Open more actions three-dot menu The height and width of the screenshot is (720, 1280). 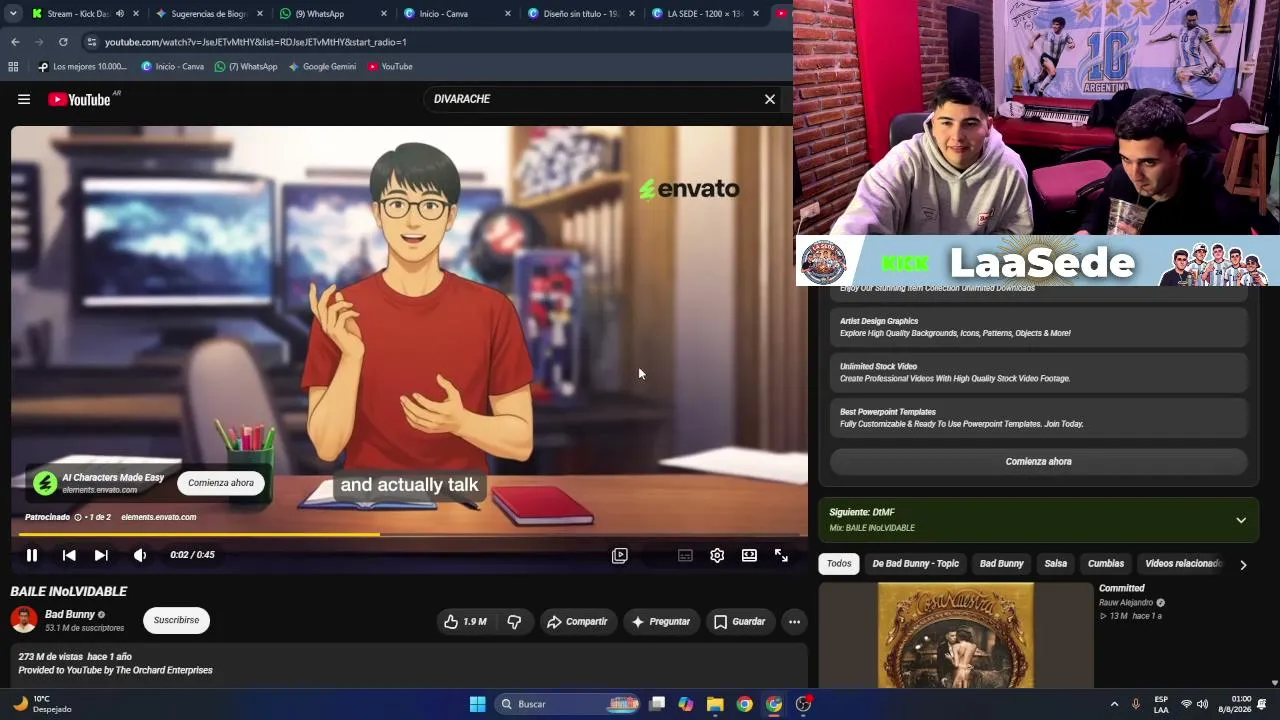(x=794, y=621)
